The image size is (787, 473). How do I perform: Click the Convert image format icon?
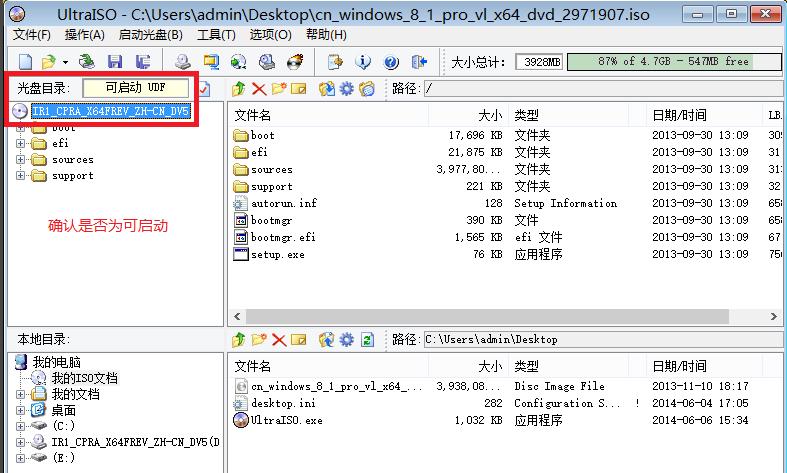[238, 62]
